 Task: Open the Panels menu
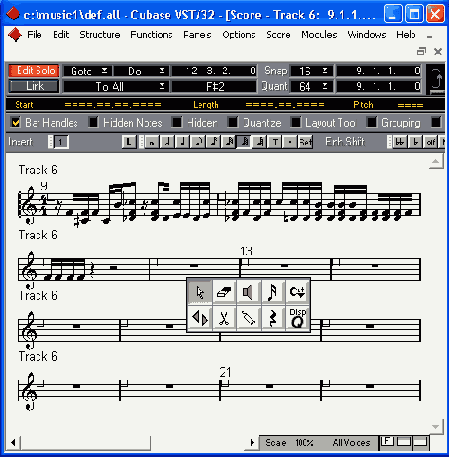197,35
